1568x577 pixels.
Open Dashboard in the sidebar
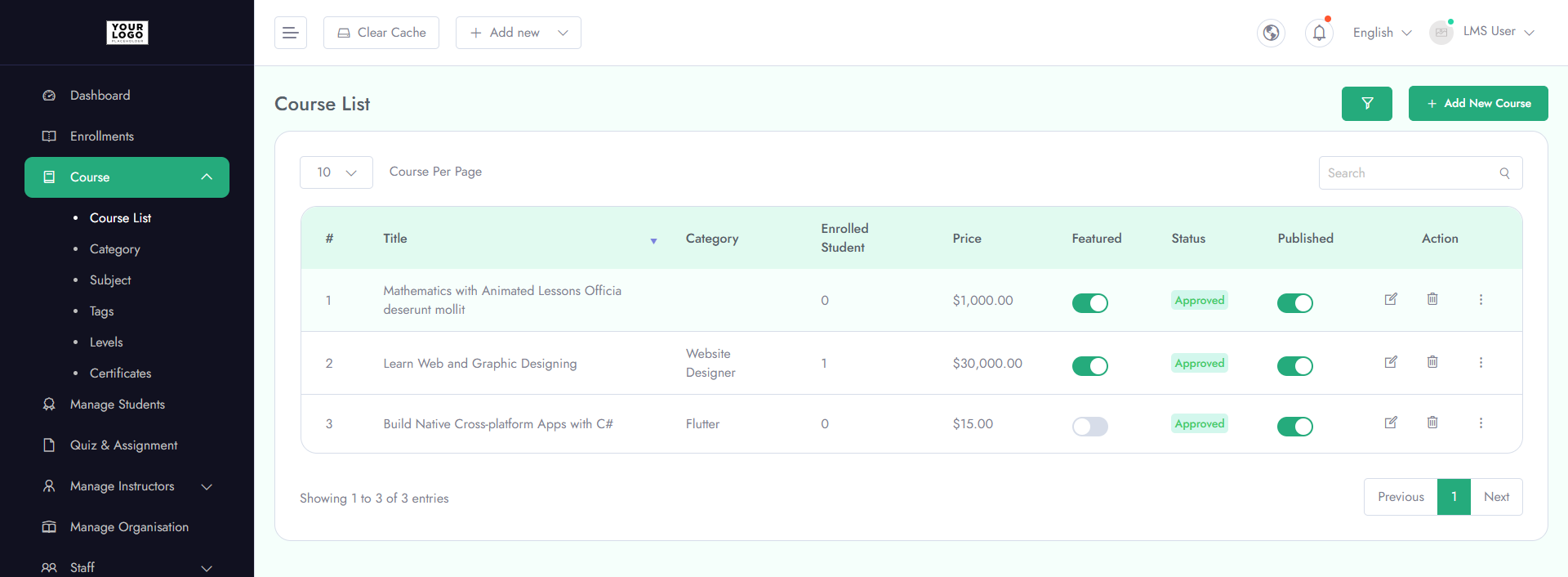click(100, 96)
